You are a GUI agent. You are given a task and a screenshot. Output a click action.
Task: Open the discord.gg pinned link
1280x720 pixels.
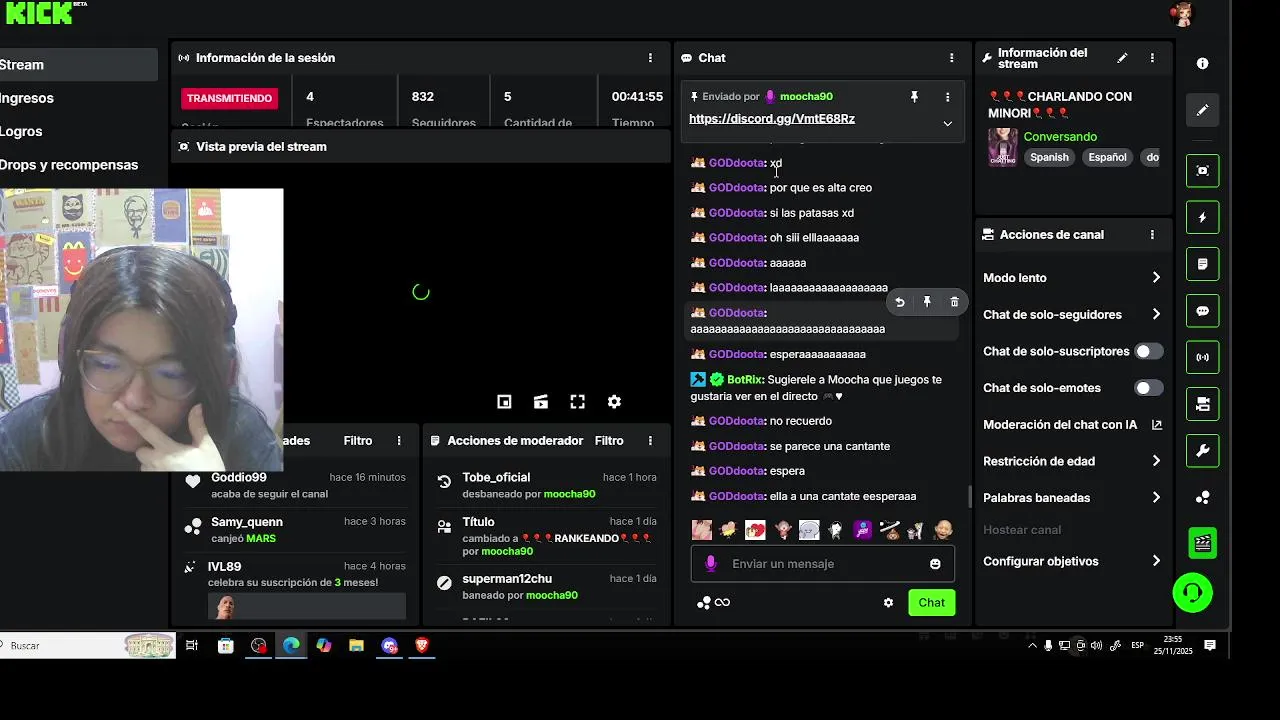pyautogui.click(x=772, y=119)
